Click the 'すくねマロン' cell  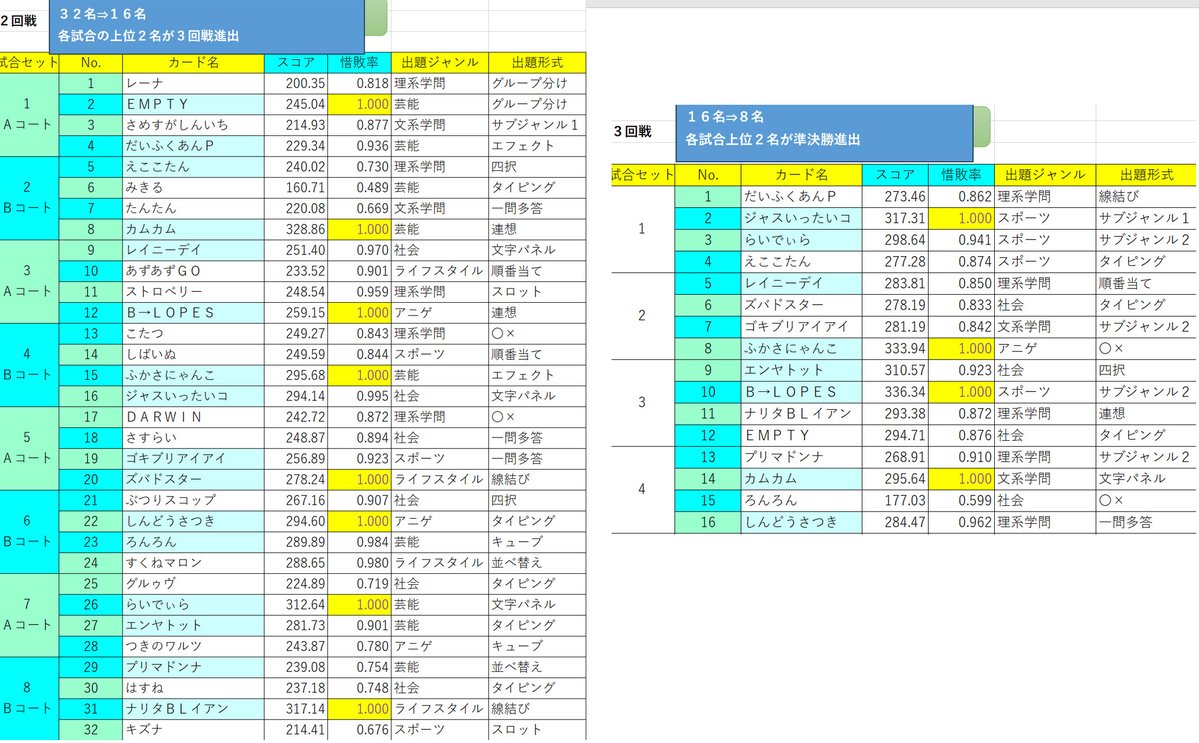point(193,563)
